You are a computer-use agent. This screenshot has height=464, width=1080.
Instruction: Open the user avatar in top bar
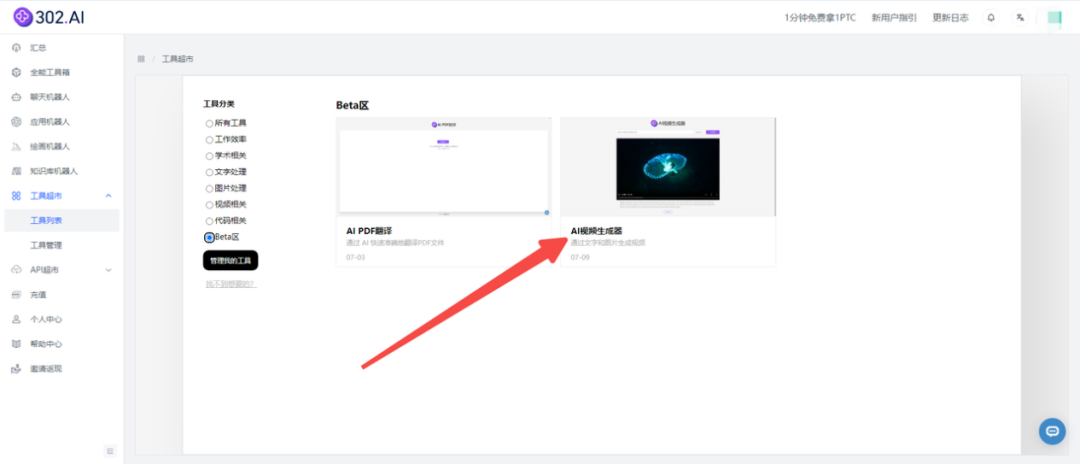tap(1055, 18)
